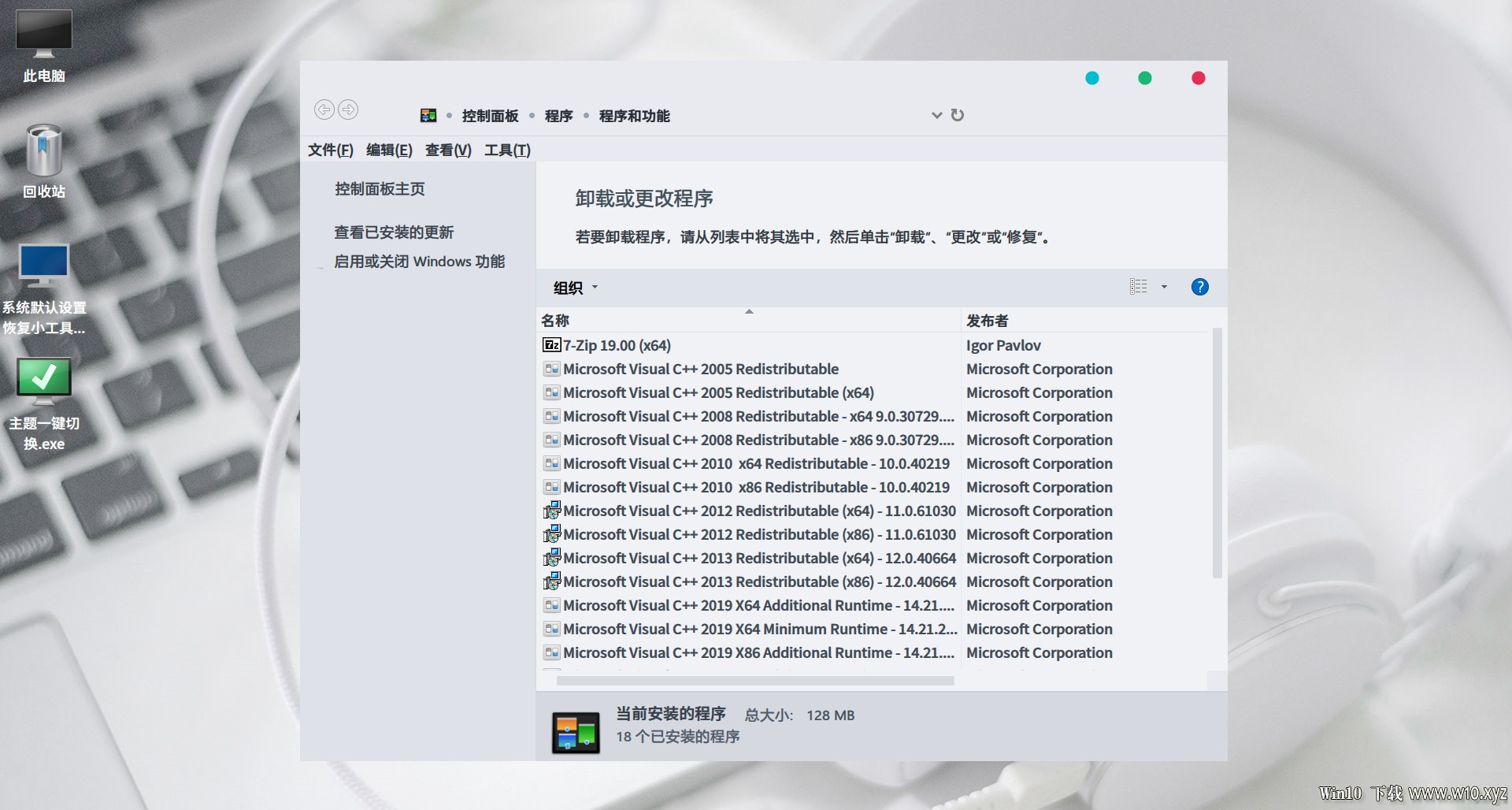Image resolution: width=1512 pixels, height=810 pixels.
Task: Click the forward navigation arrow
Action: click(348, 110)
